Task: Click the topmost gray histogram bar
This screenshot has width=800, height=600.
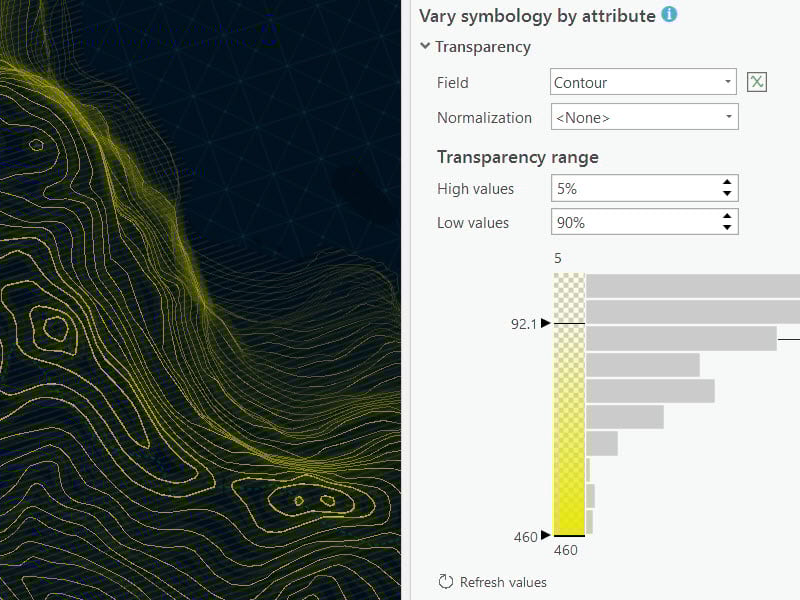Action: click(692, 286)
